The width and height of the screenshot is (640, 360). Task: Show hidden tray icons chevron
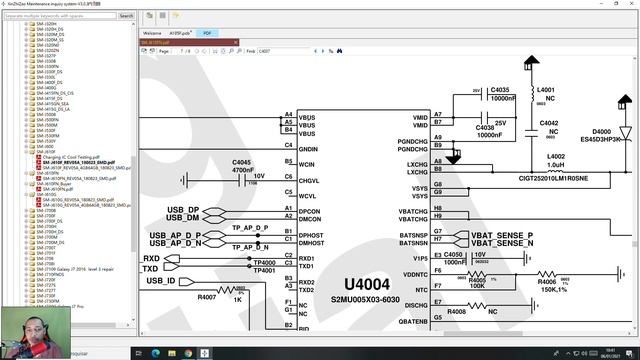(568, 353)
